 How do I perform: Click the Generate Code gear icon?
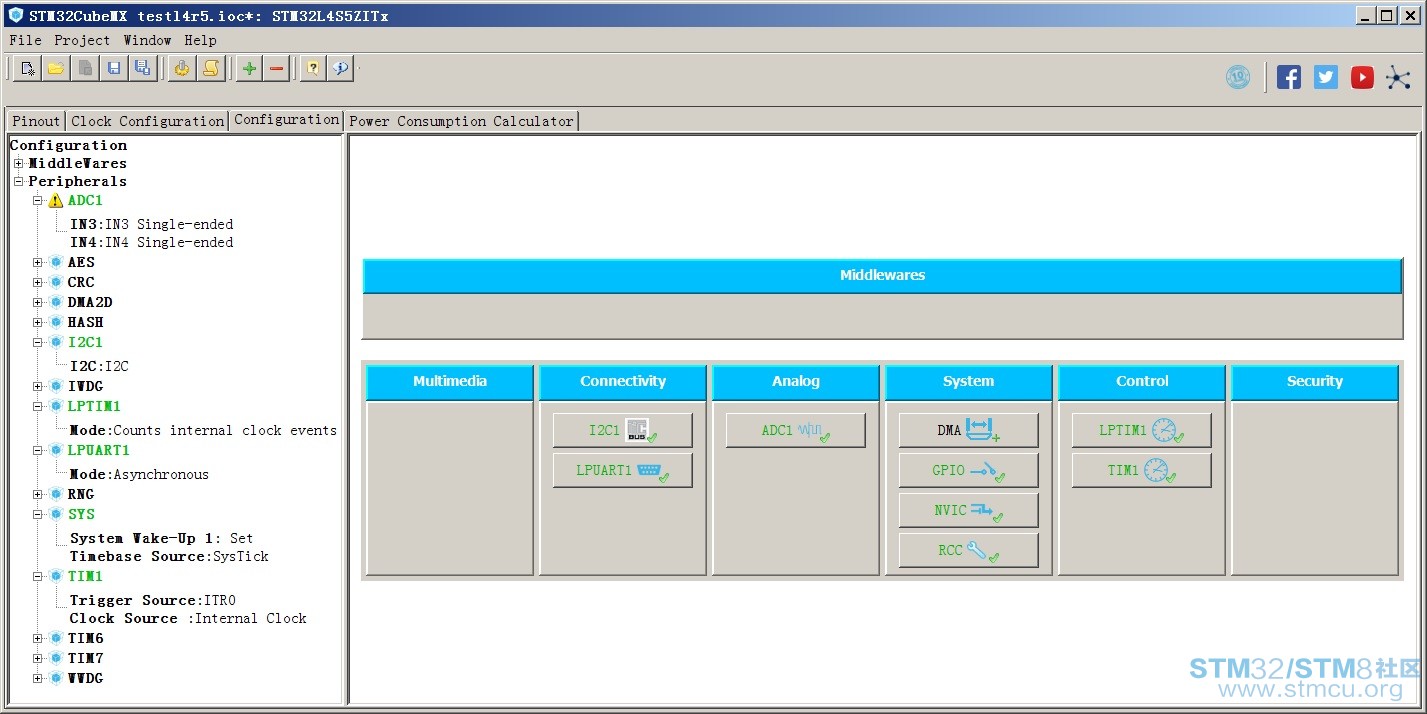tap(182, 68)
